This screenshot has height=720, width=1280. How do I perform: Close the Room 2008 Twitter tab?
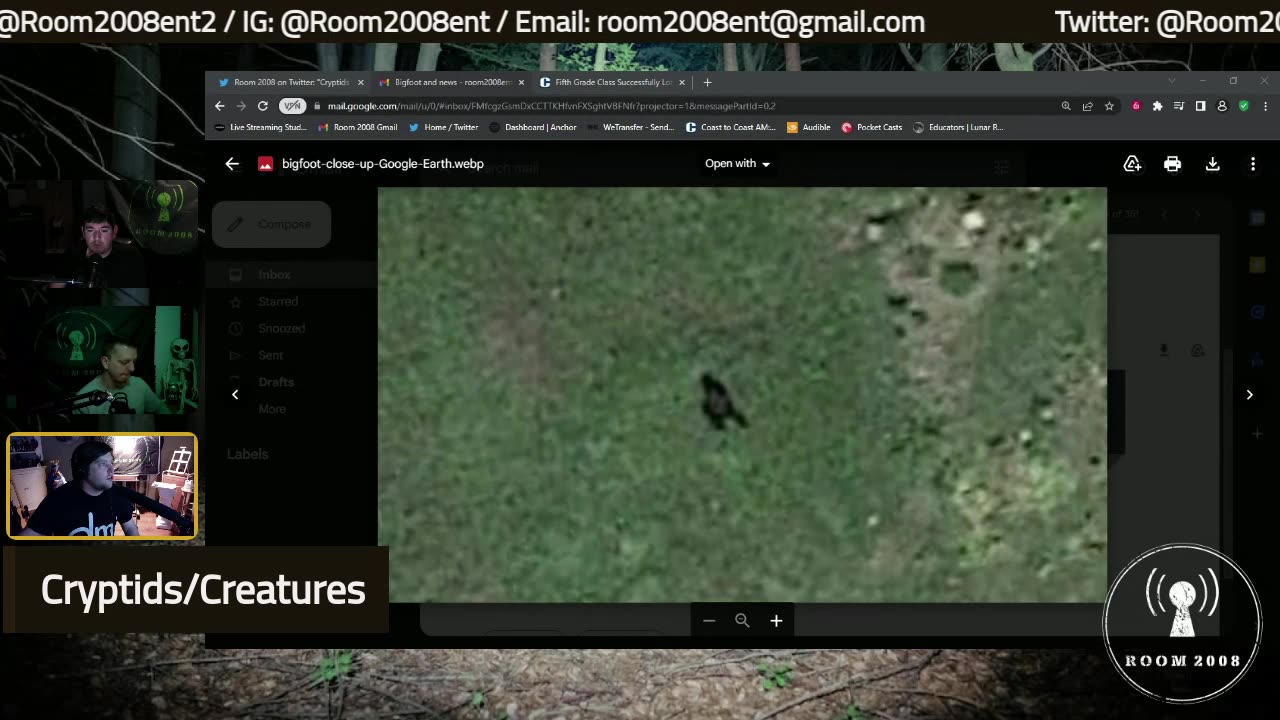(x=361, y=82)
